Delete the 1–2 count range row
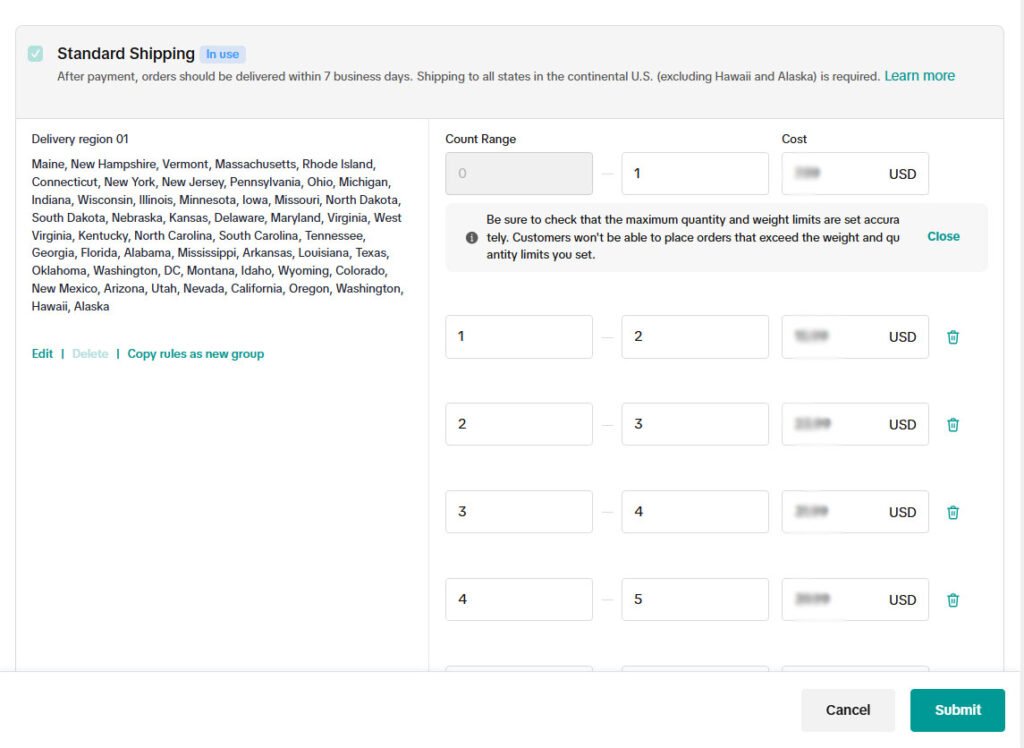 pos(953,337)
